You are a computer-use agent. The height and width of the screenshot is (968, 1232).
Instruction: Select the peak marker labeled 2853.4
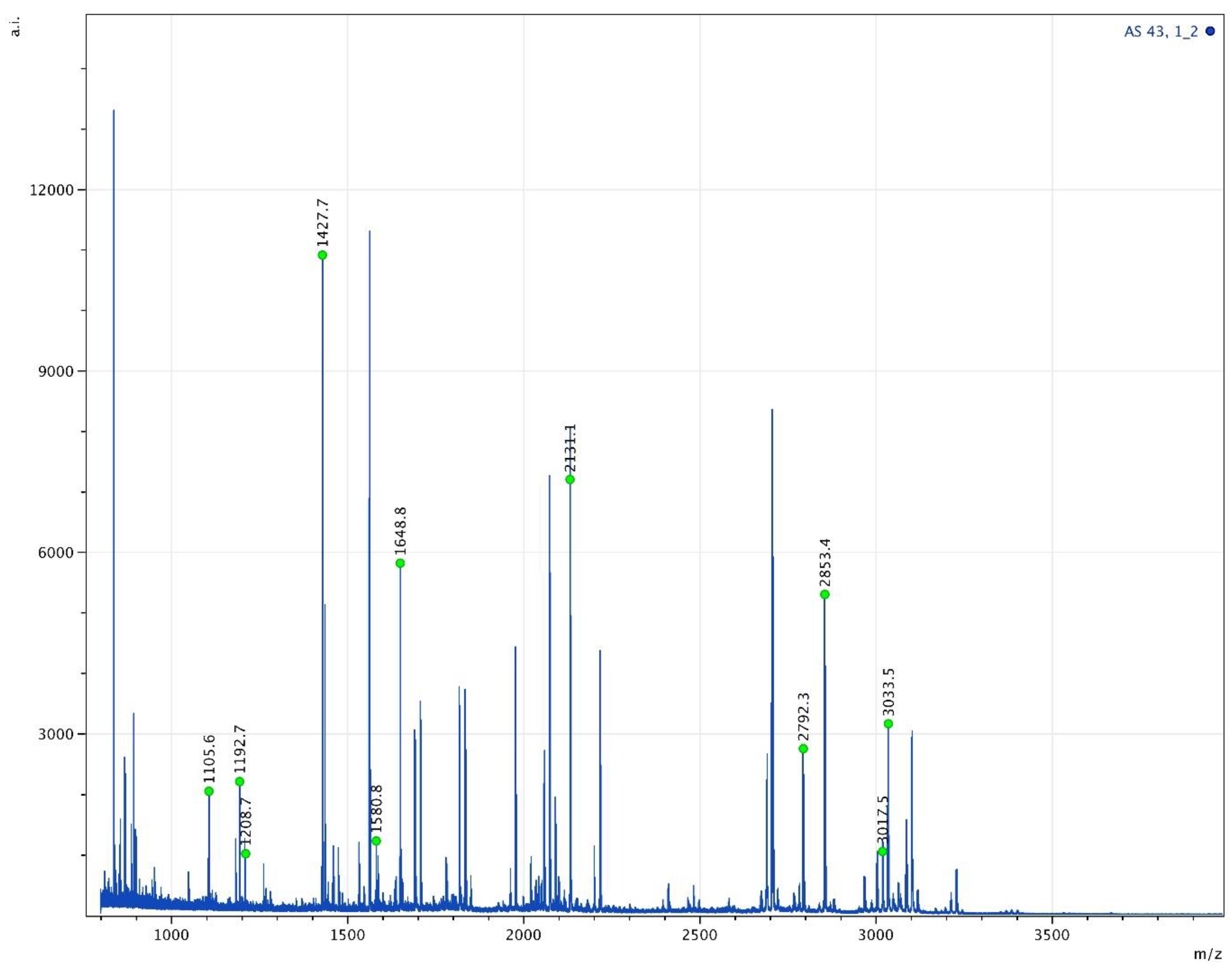[825, 594]
